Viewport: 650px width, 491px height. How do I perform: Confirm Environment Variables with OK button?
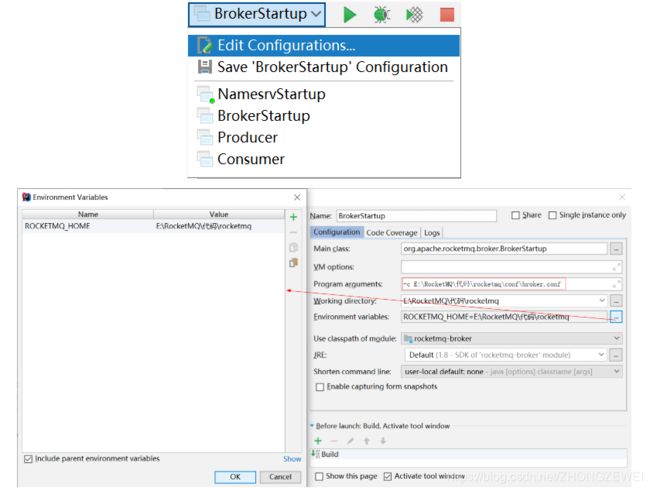click(x=235, y=477)
